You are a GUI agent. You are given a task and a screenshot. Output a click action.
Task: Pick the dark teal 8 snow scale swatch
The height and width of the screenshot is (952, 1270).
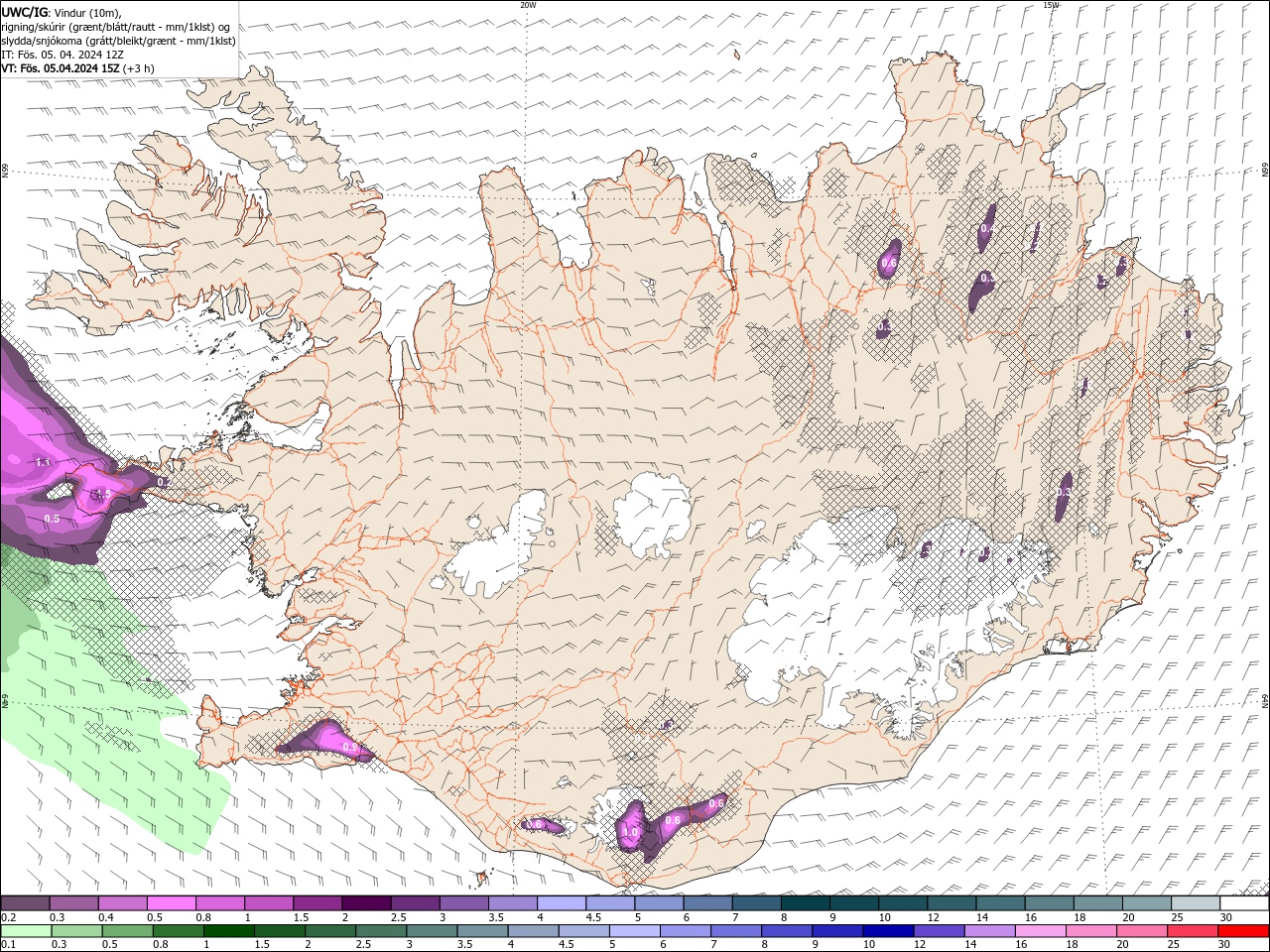pyautogui.click(x=806, y=903)
